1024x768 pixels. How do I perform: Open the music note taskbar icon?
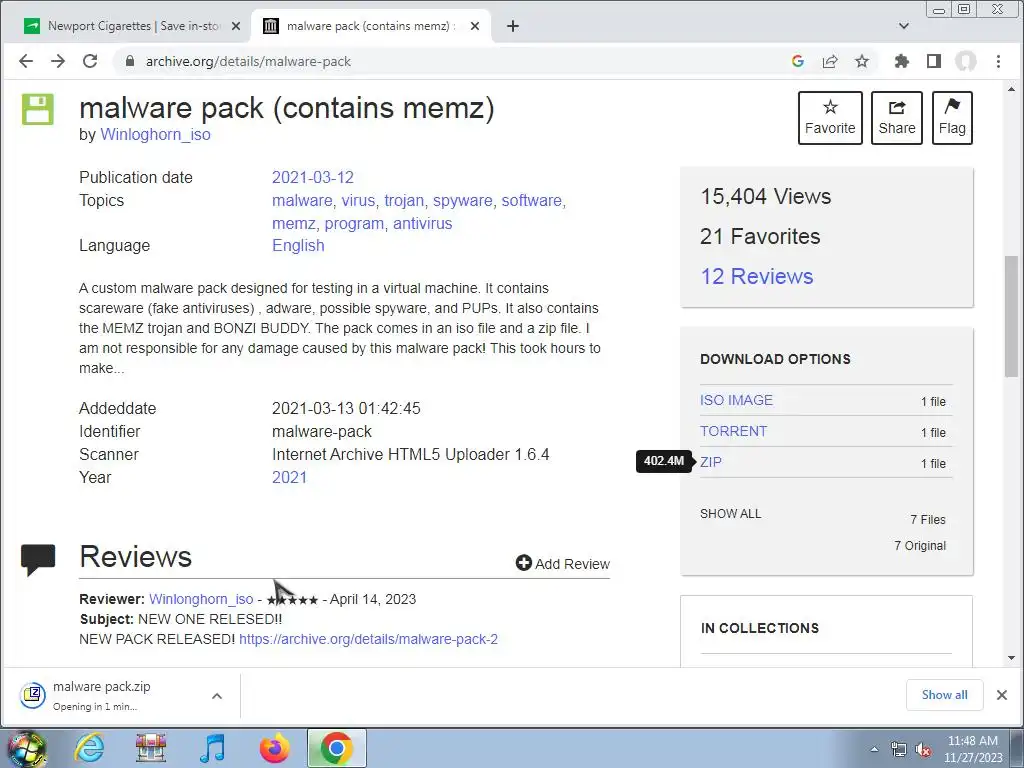[212, 748]
